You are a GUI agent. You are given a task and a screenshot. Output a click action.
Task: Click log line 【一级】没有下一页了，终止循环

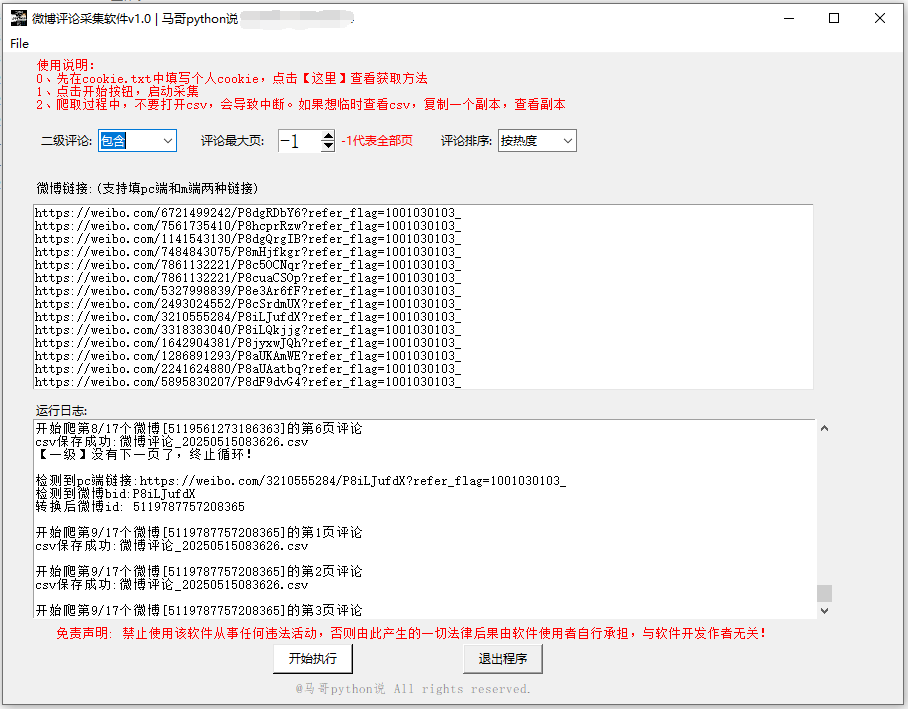[144, 454]
